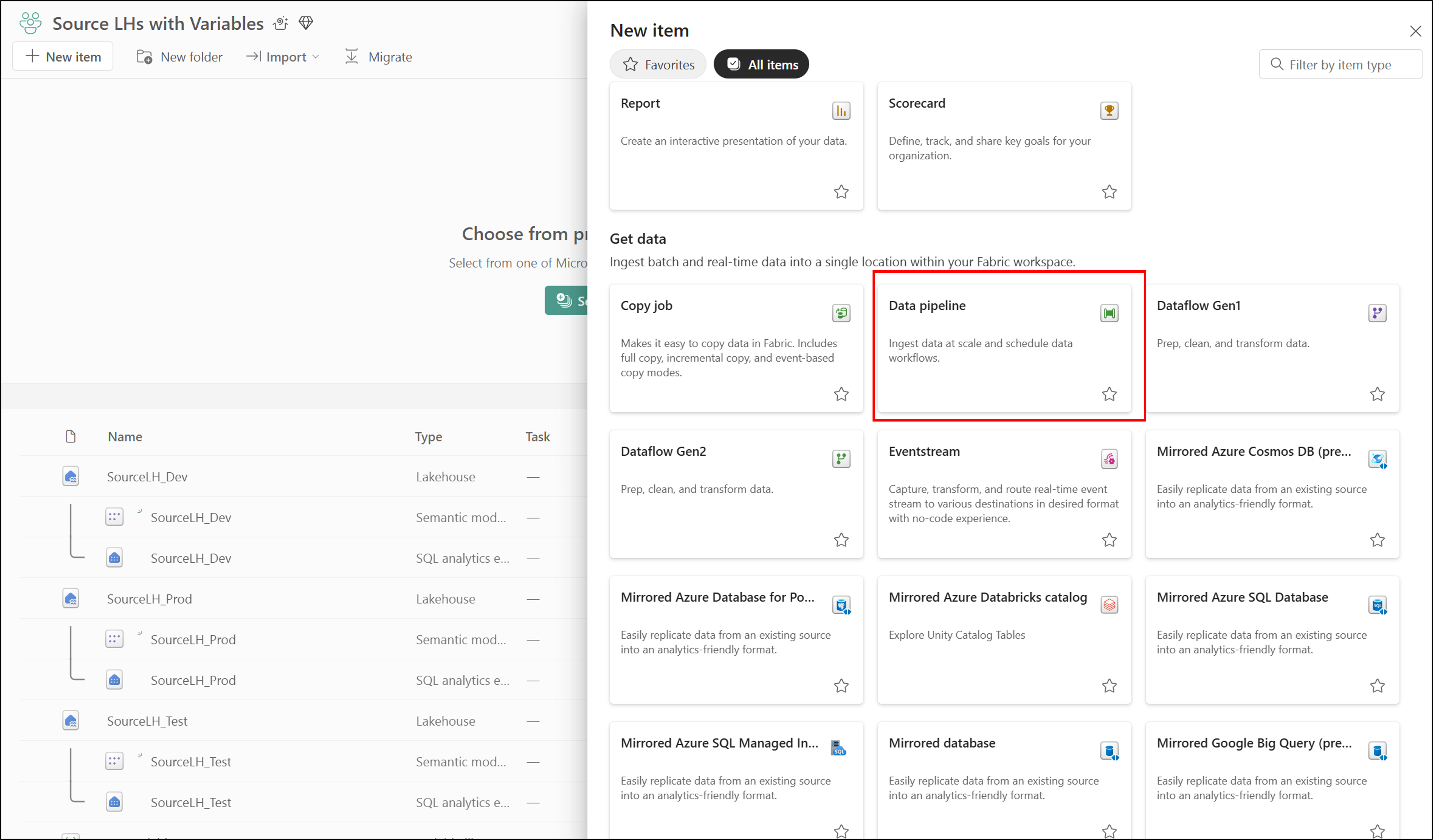This screenshot has height=840, width=1433.
Task: Favorite the Dataflow Gen2 card star
Action: 841,540
